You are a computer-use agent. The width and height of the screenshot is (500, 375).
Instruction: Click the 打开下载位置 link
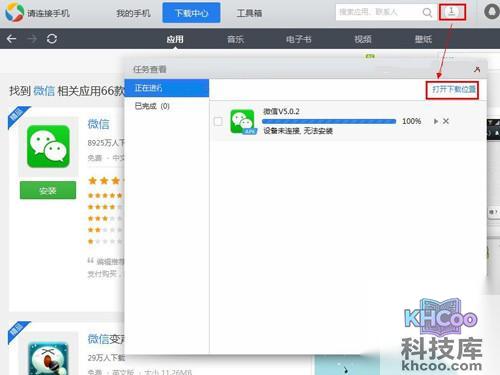[x=454, y=89]
